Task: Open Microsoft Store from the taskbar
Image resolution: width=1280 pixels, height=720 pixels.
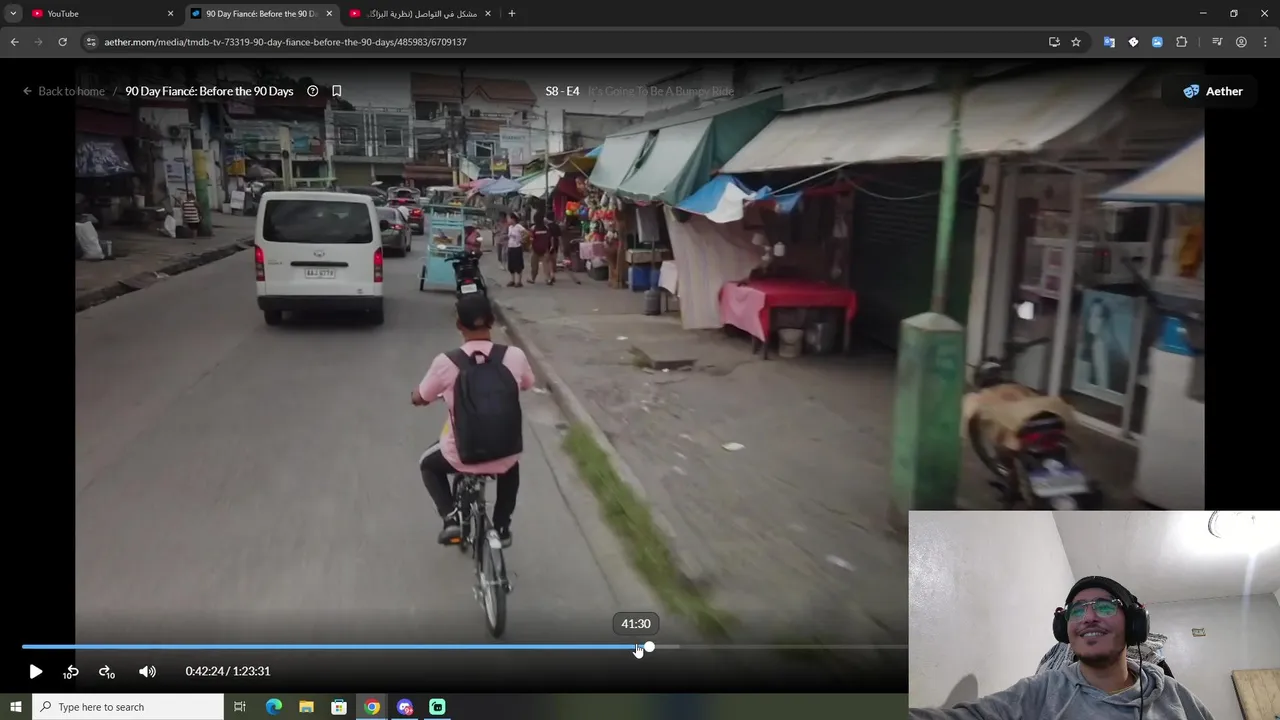Action: pyautogui.click(x=339, y=707)
